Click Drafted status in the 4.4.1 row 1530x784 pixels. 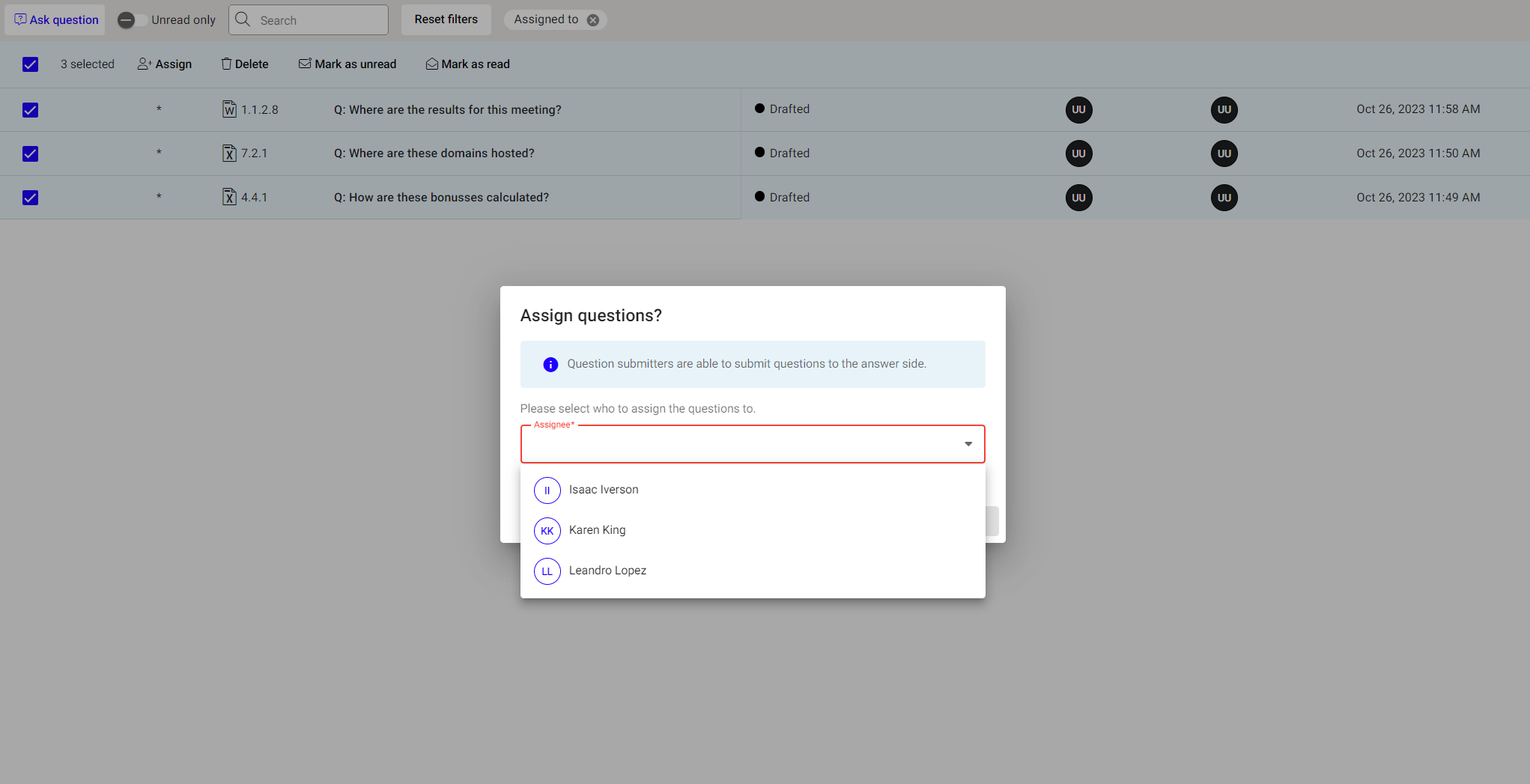[783, 197]
